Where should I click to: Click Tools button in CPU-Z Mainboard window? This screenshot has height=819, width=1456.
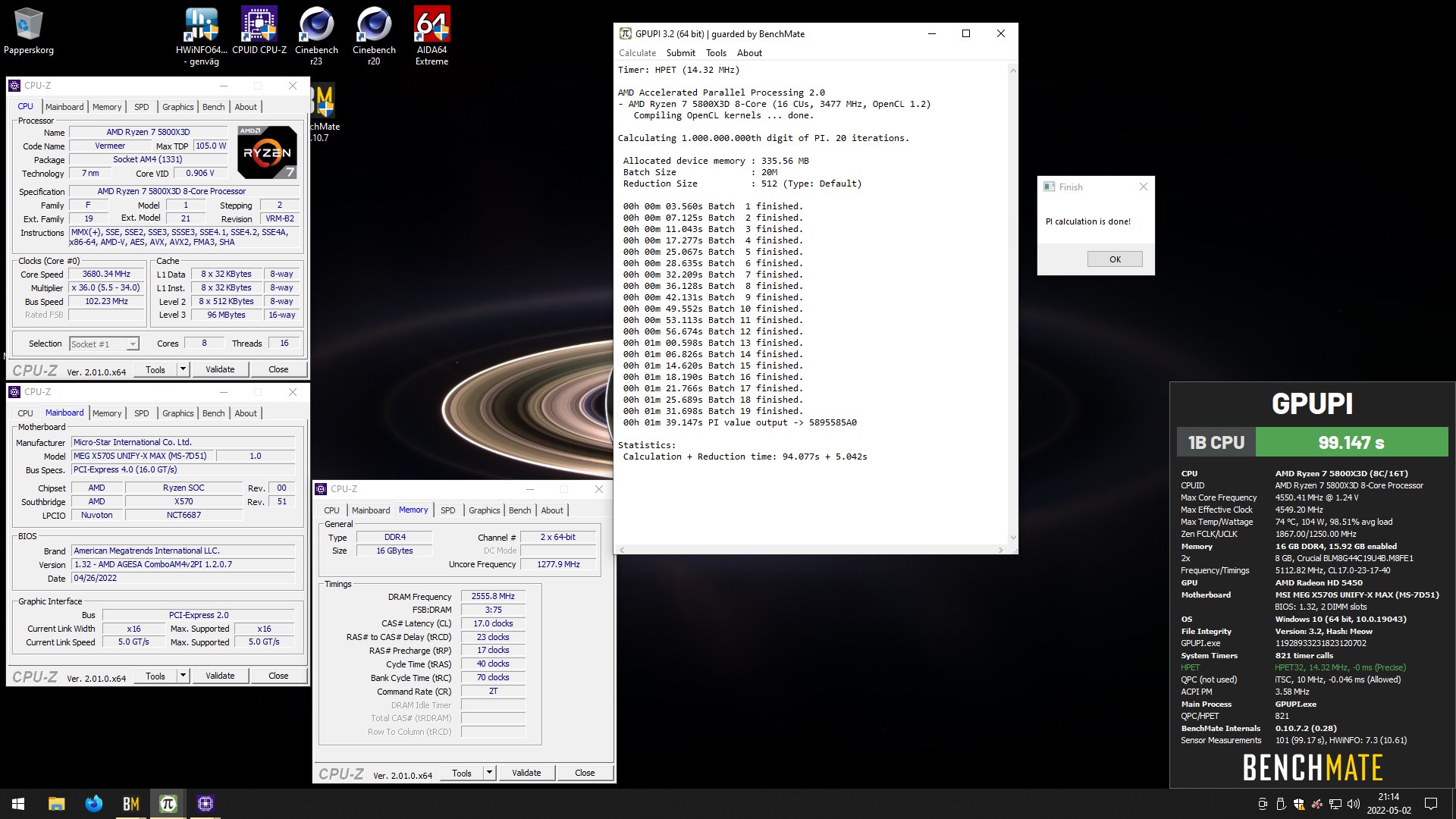pos(155,676)
